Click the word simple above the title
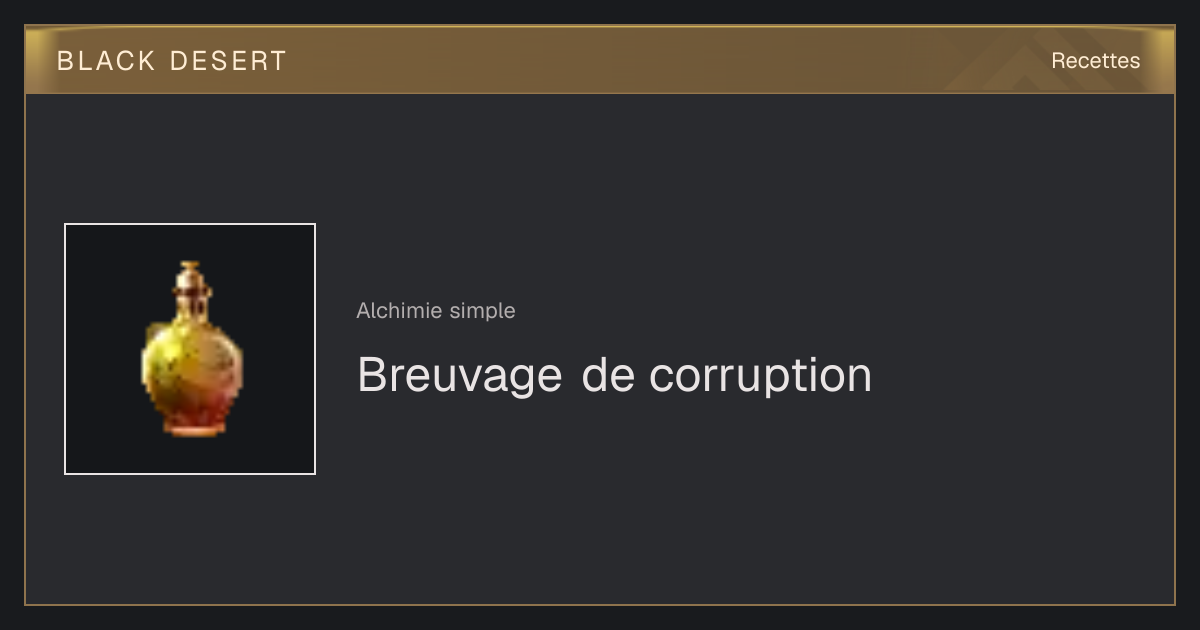 pos(483,312)
